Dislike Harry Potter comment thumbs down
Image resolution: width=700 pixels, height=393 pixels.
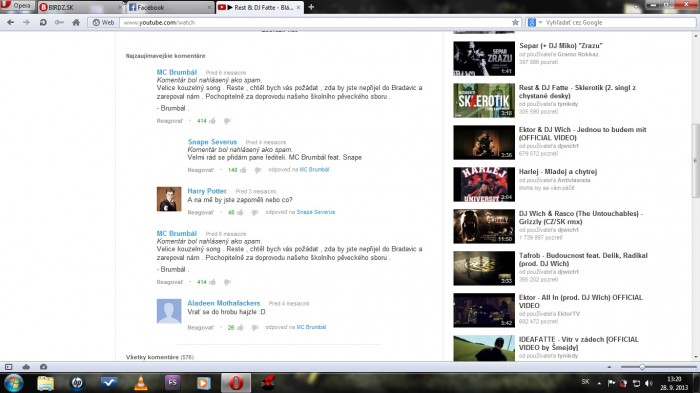[254, 213]
